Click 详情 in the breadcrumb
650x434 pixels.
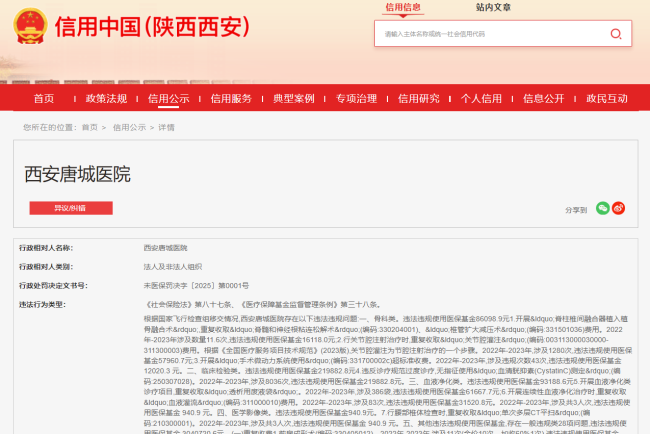166,128
